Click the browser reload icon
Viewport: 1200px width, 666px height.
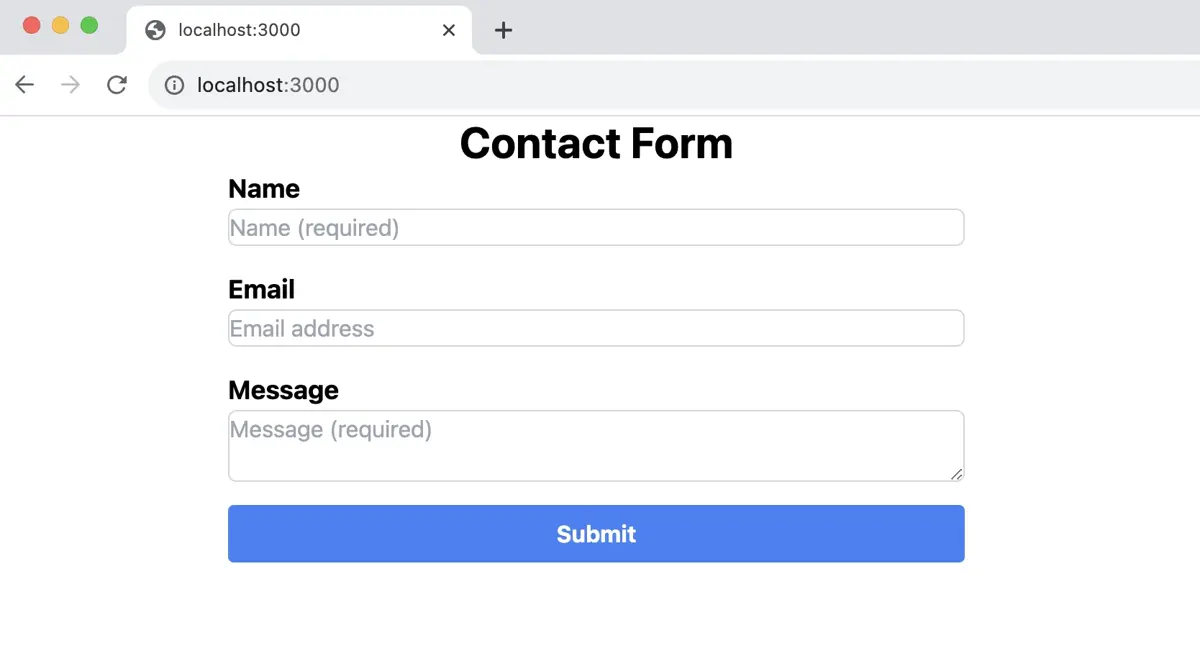(117, 85)
